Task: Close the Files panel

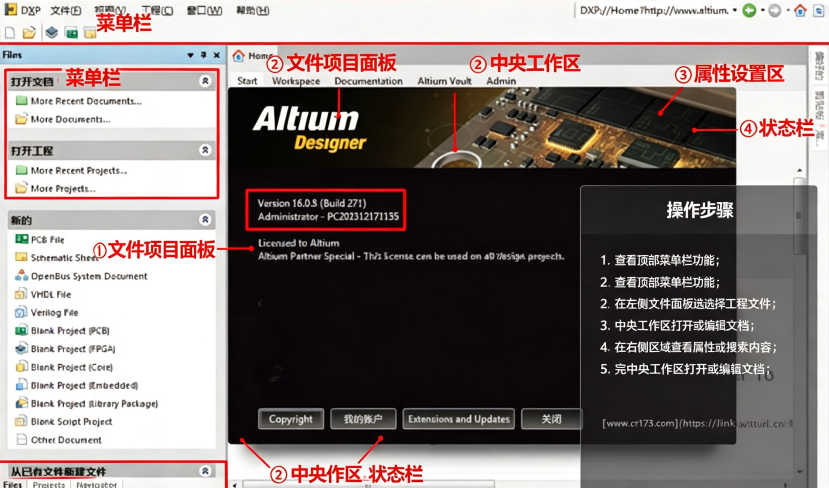Action: pos(217,55)
